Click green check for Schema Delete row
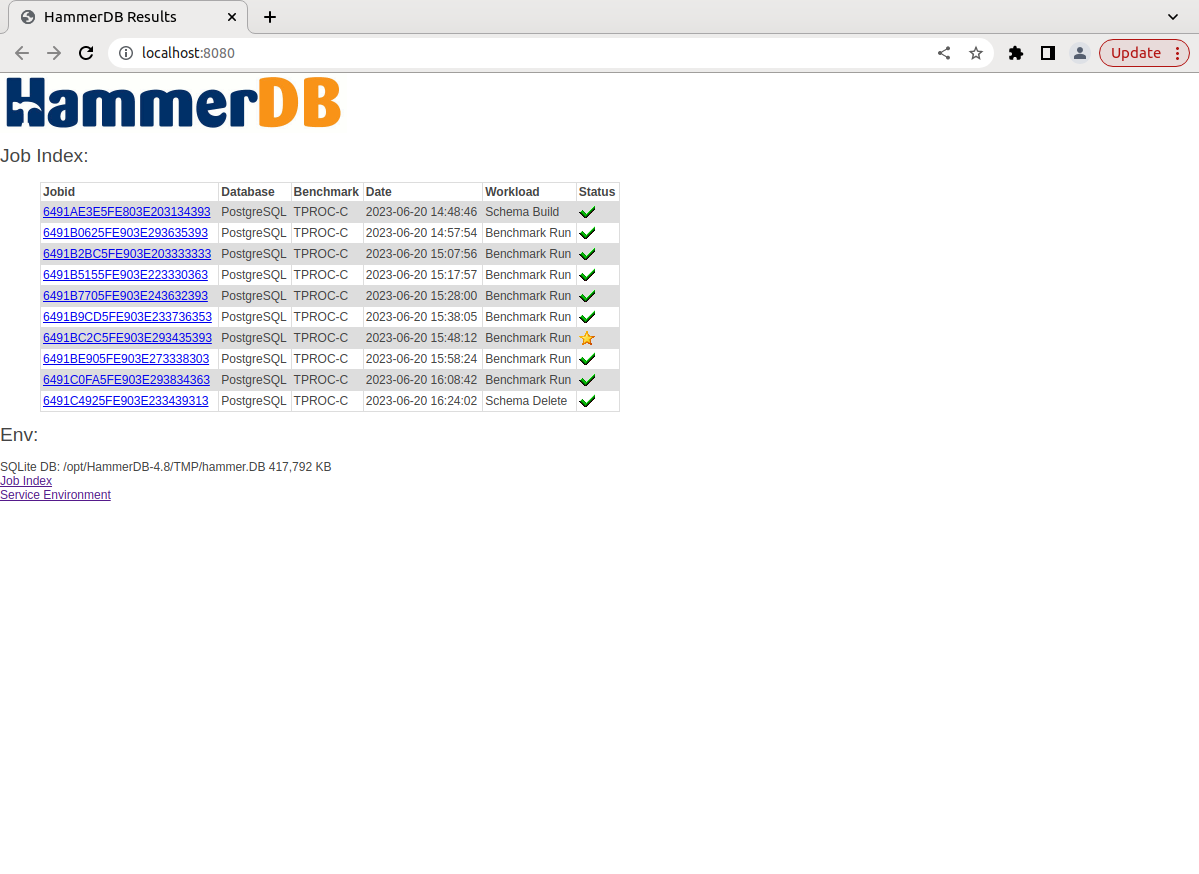 pos(587,401)
